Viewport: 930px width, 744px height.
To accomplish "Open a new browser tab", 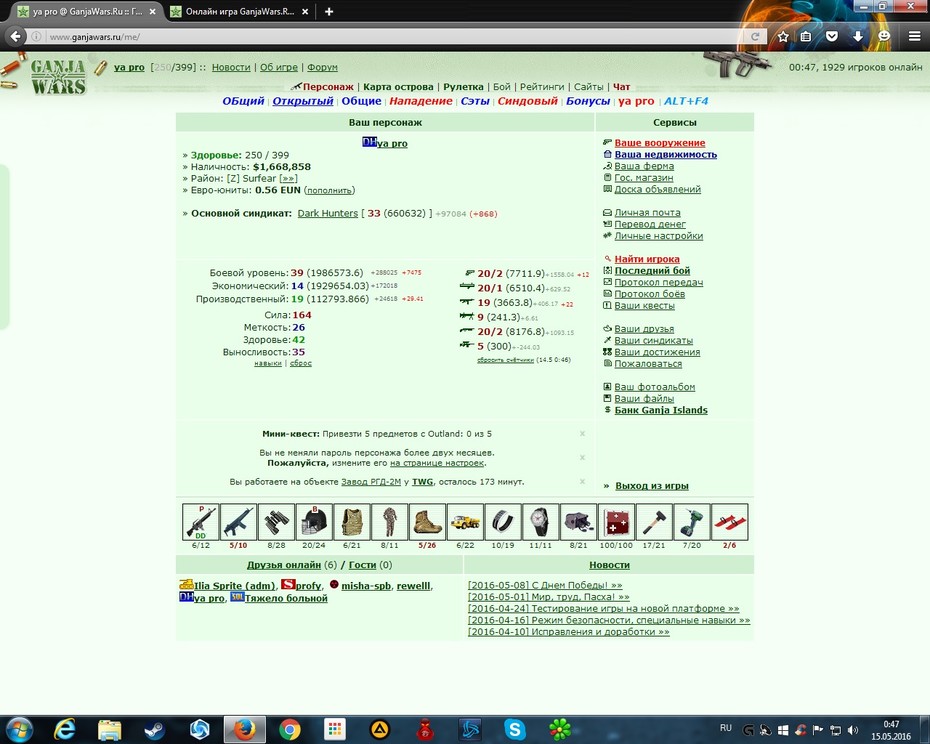I will tap(329, 11).
